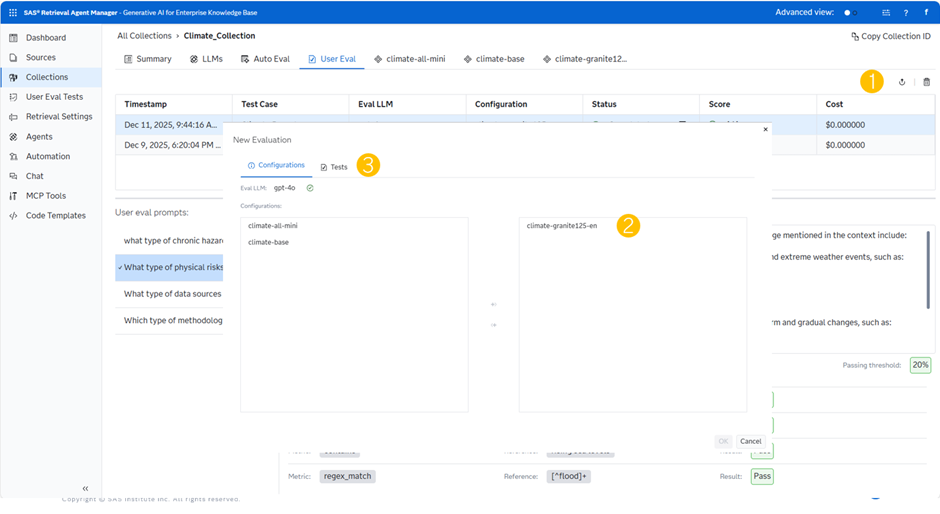The image size is (940, 514).
Task: Switch to the Tests tab in dialog
Action: pyautogui.click(x=334, y=167)
